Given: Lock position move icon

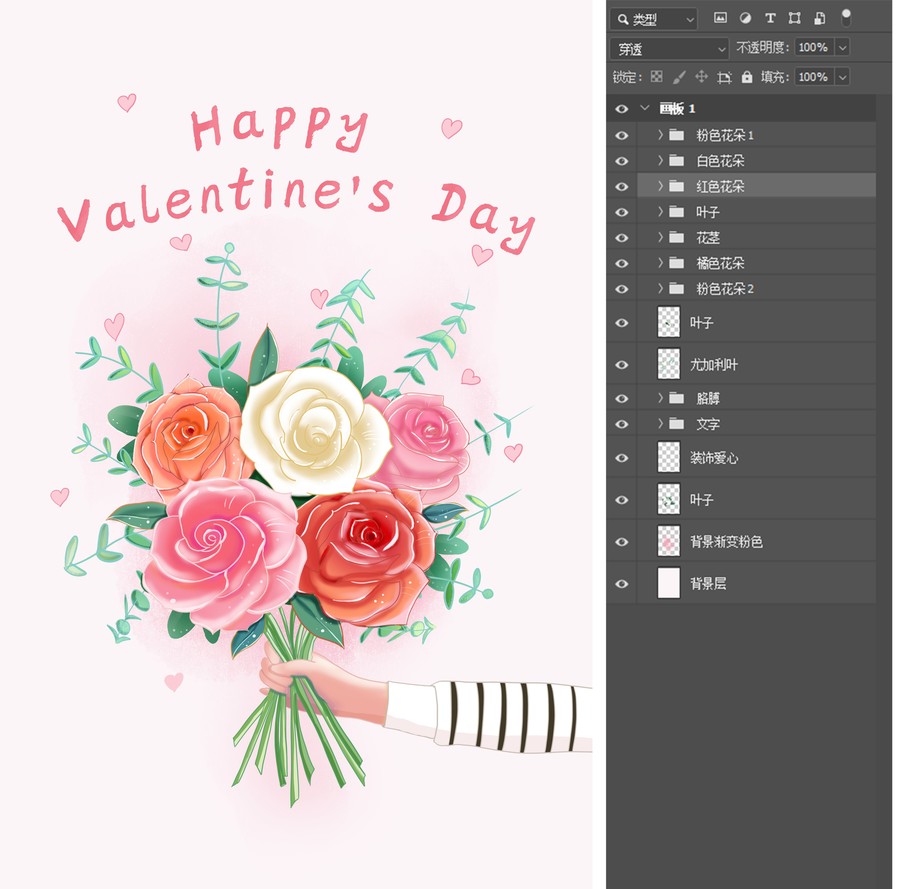Looking at the screenshot, I should click(701, 77).
